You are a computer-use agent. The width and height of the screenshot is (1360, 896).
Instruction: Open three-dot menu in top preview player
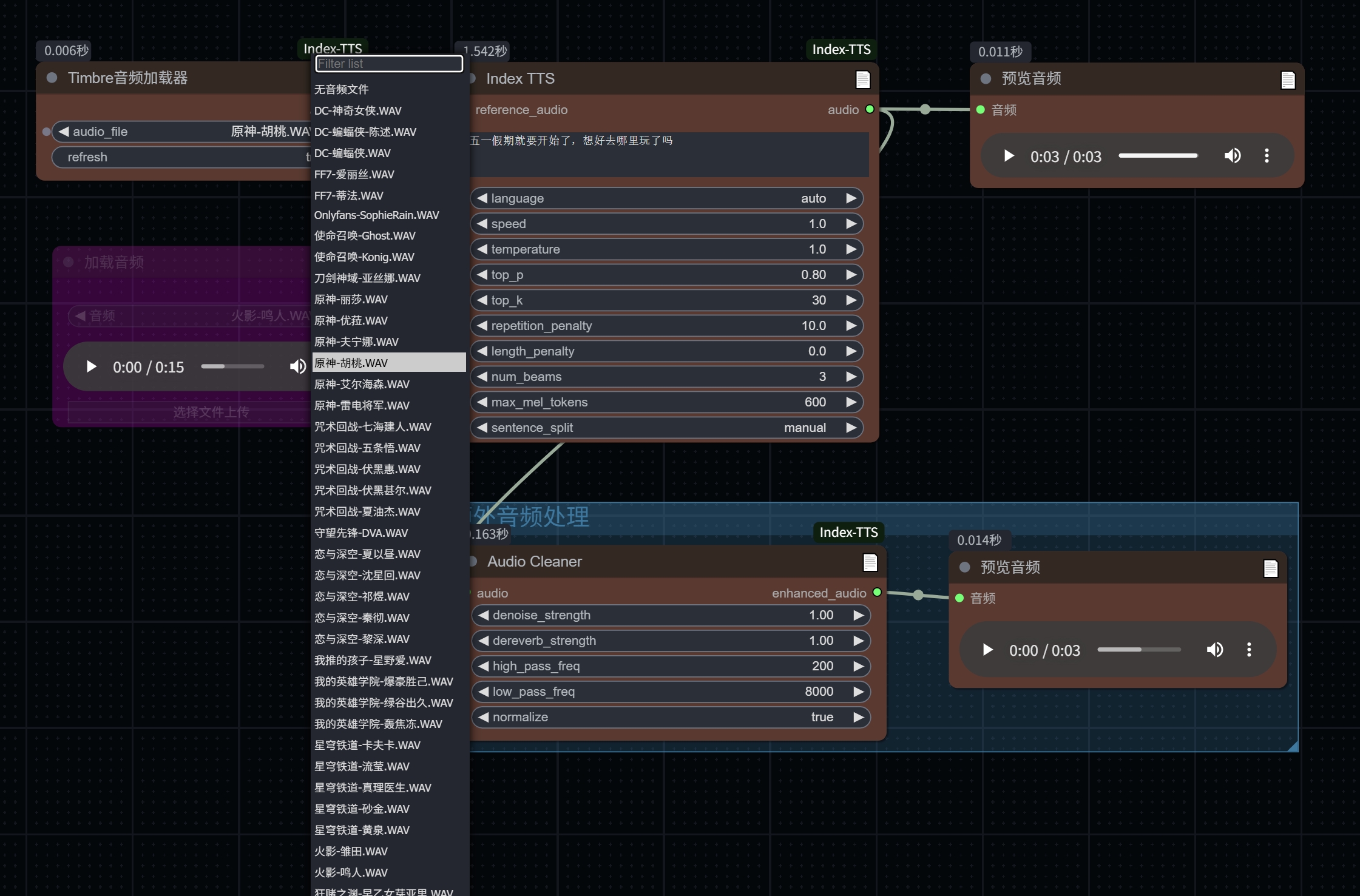[1267, 156]
